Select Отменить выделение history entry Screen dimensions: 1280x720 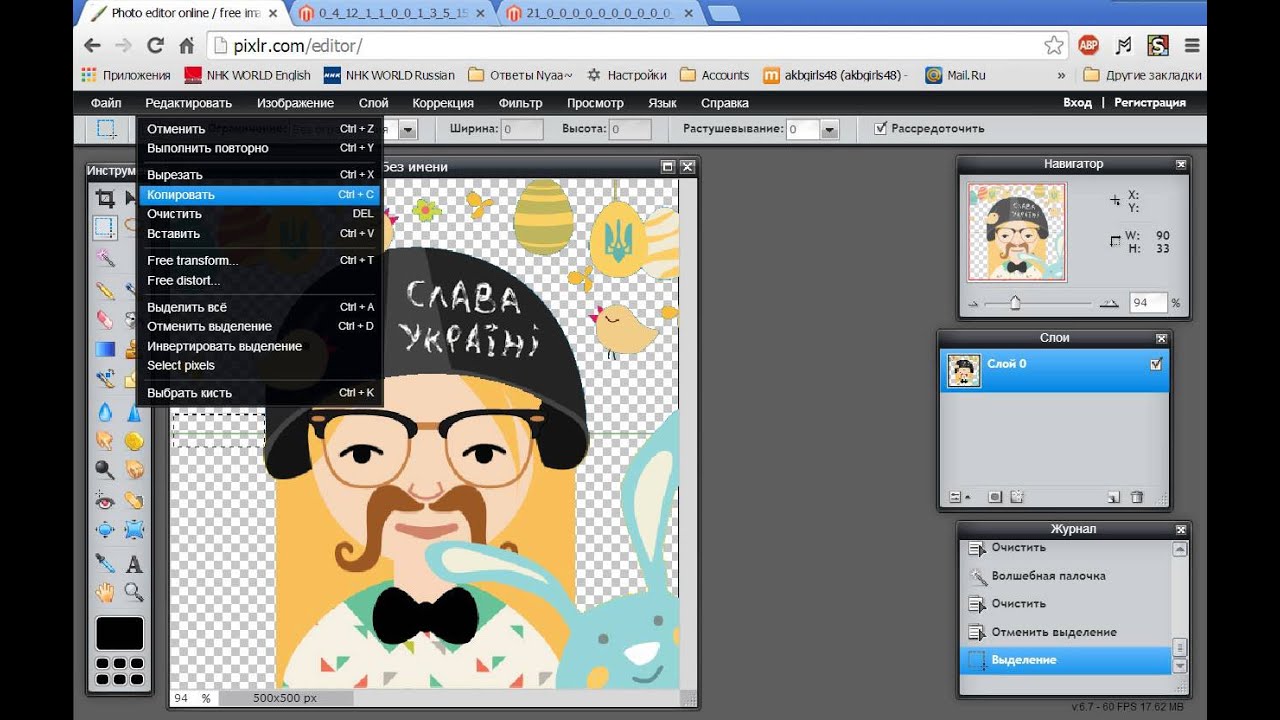(x=1065, y=632)
